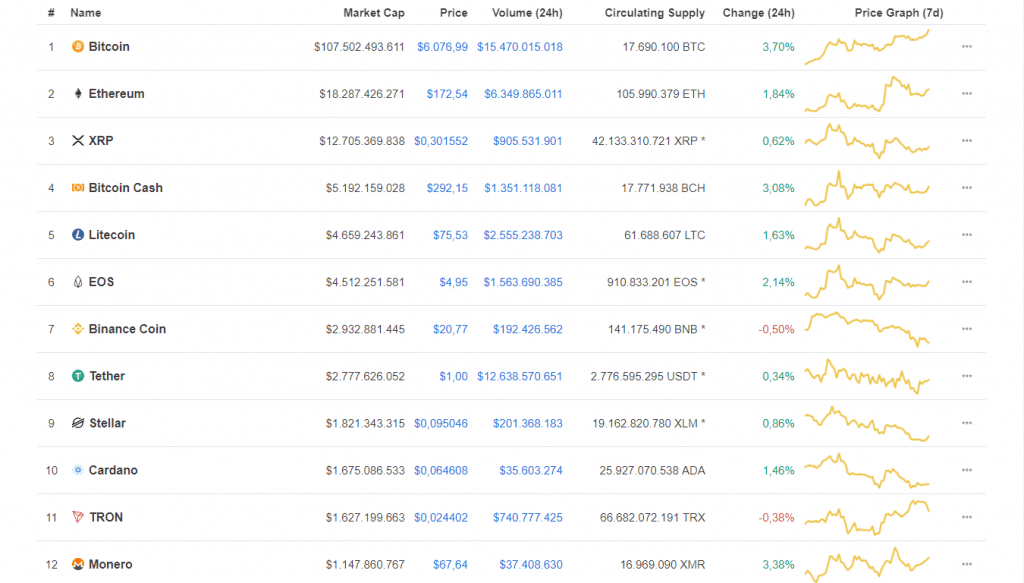Click the Monero logo icon
Screen dimensions: 1024x583
pyautogui.click(x=78, y=563)
